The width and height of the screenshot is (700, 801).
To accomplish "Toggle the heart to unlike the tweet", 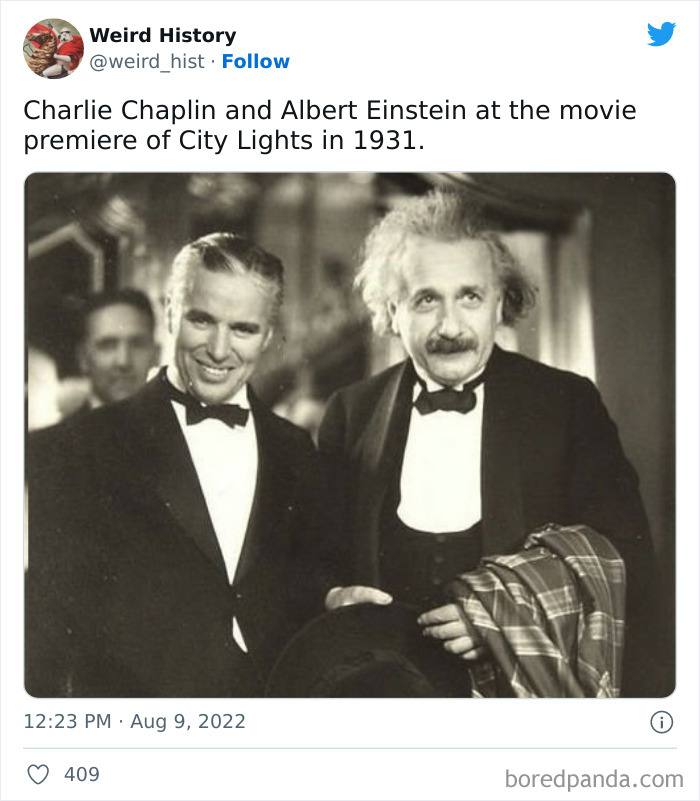I will tap(39, 771).
